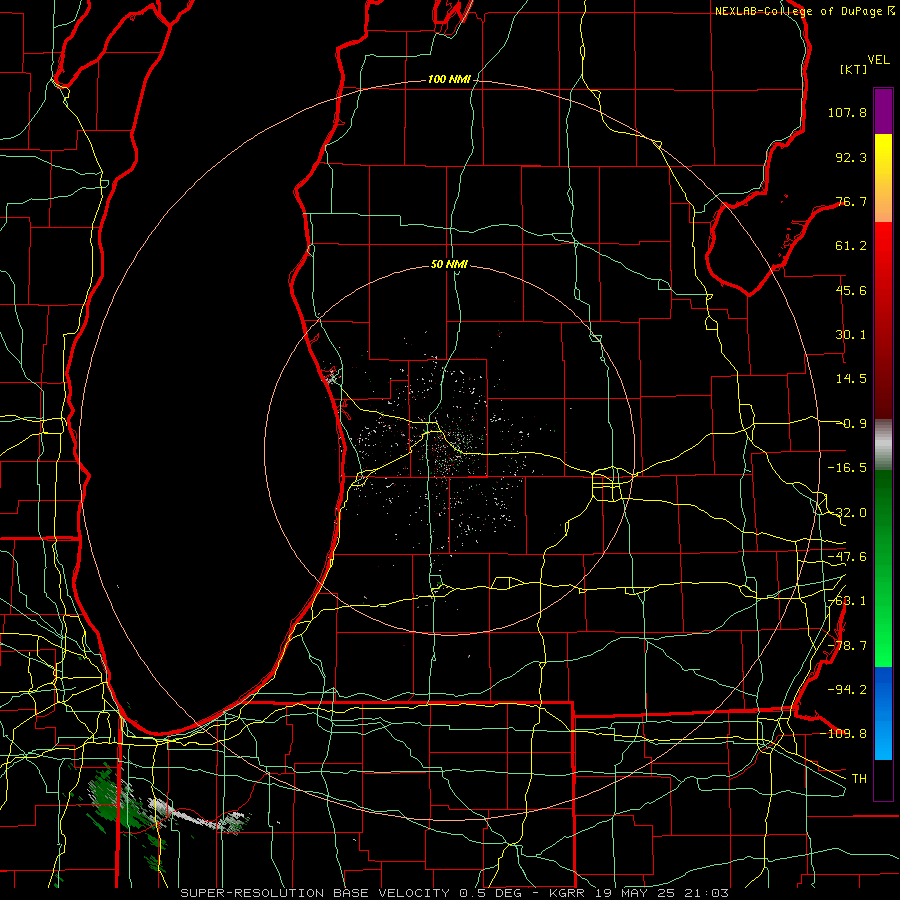
Task: Click the -94.2 scale value
Action: point(847,689)
